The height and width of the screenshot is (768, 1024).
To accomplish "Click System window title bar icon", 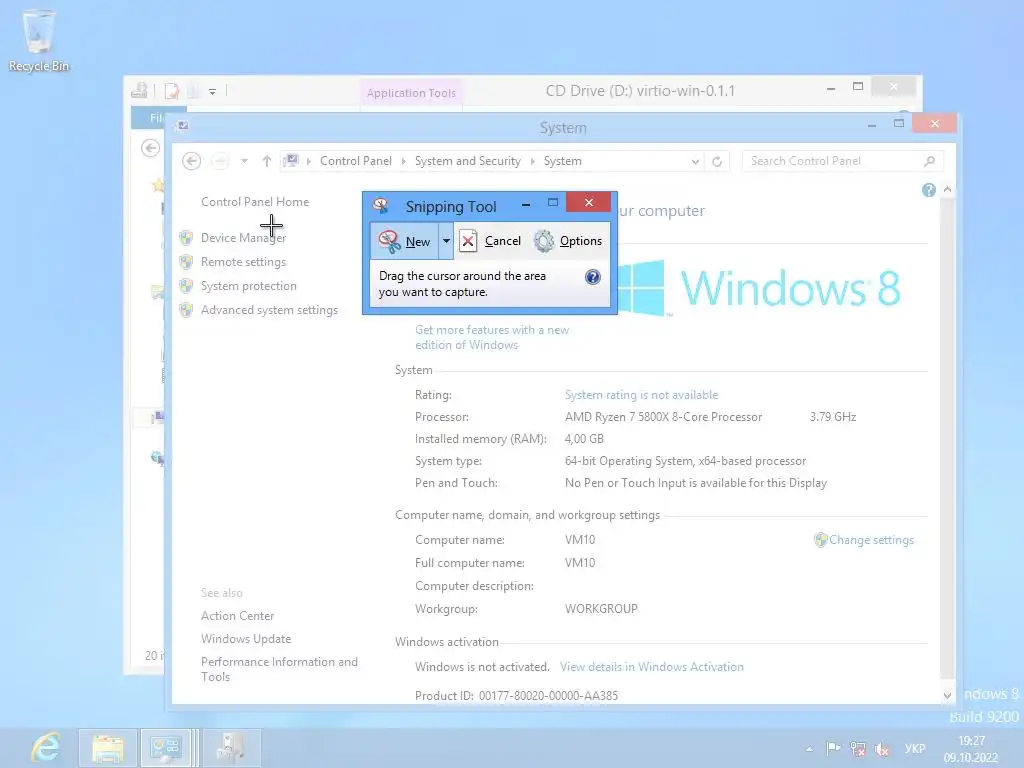I will click(x=183, y=125).
